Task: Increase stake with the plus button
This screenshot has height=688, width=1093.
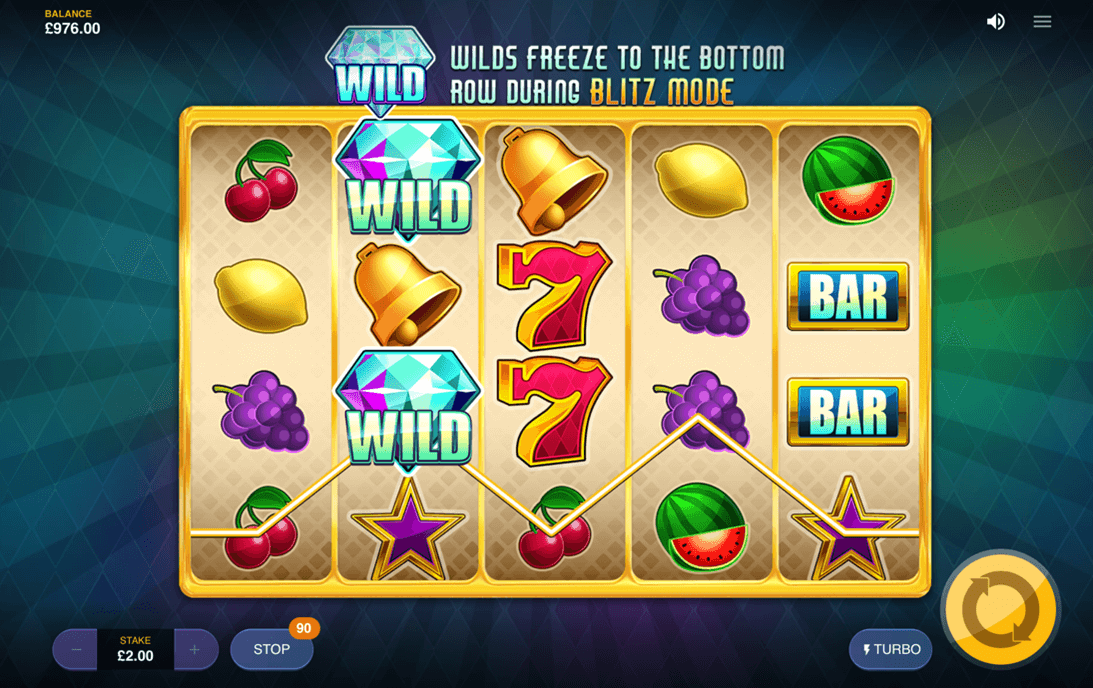Action: coord(194,650)
